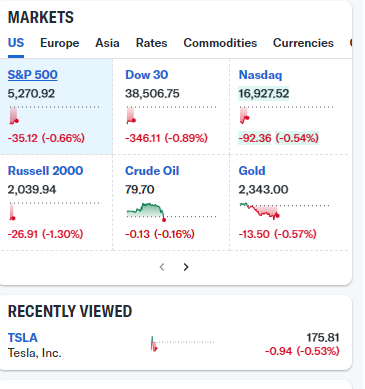Screen dimensions: 365x389
Task: Open the Gold price sparkline chart
Action: pos(285,211)
